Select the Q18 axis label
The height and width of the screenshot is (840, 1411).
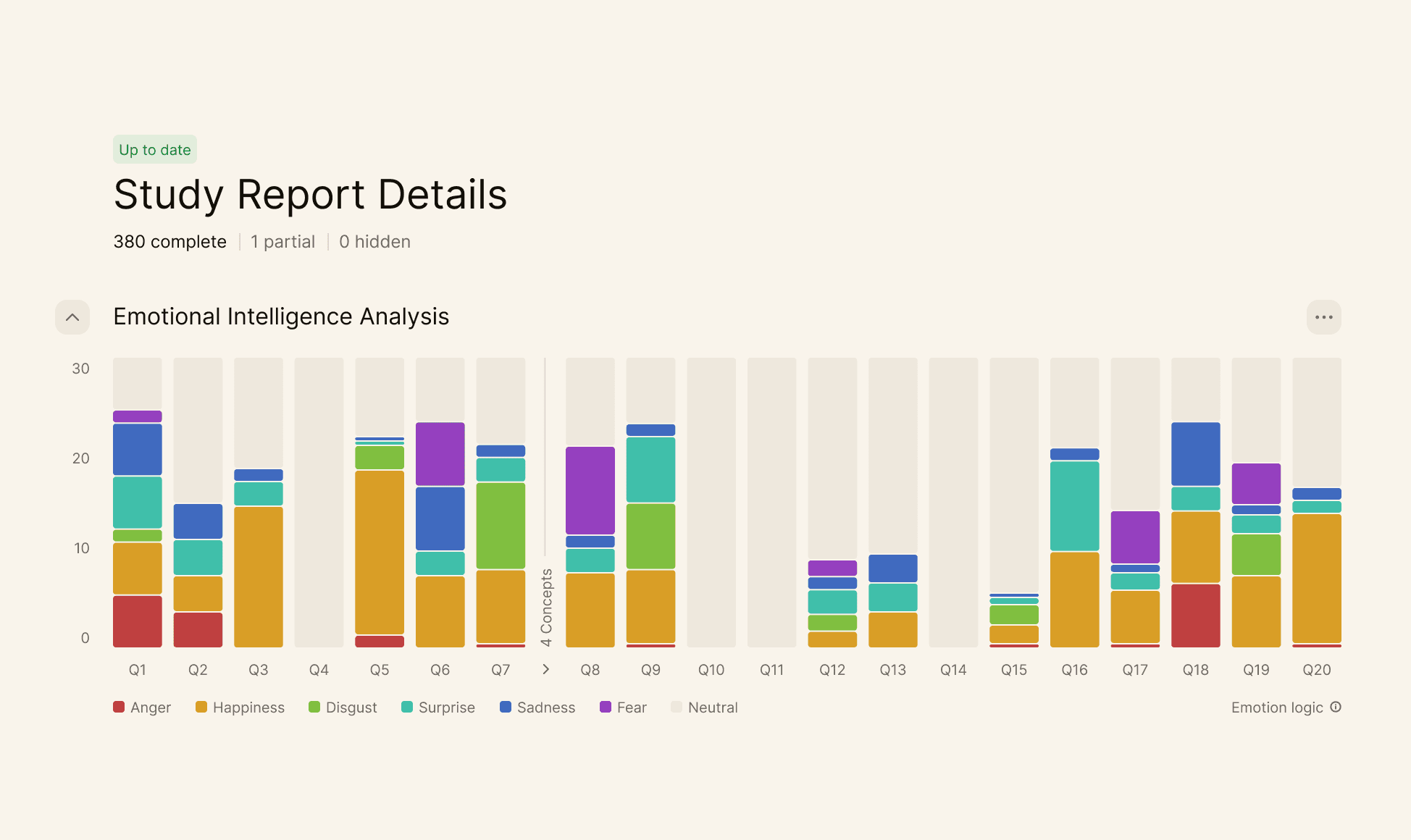pos(1195,670)
